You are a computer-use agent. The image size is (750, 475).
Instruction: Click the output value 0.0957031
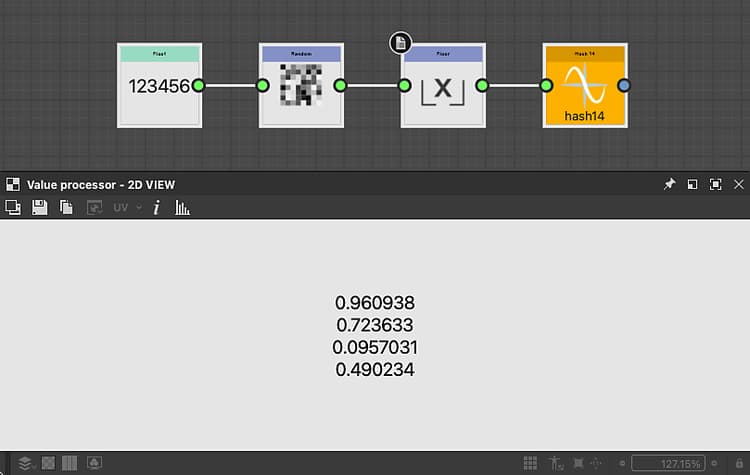(375, 347)
